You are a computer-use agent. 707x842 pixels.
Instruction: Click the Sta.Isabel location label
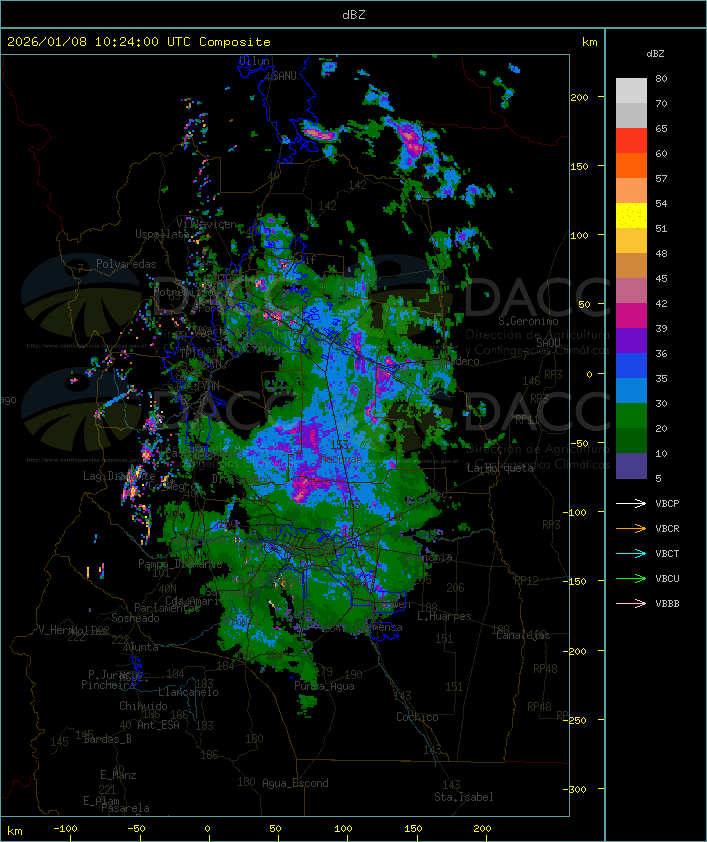[x=463, y=797]
